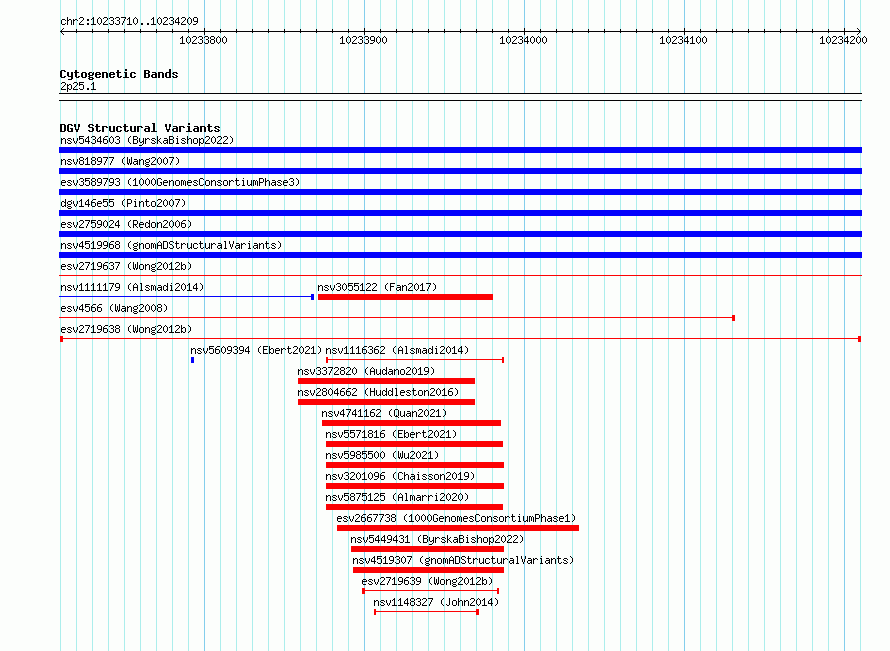This screenshot has height=651, width=890.
Task: Click esv4566 (Wang2008) variant label
Action: tap(114, 308)
